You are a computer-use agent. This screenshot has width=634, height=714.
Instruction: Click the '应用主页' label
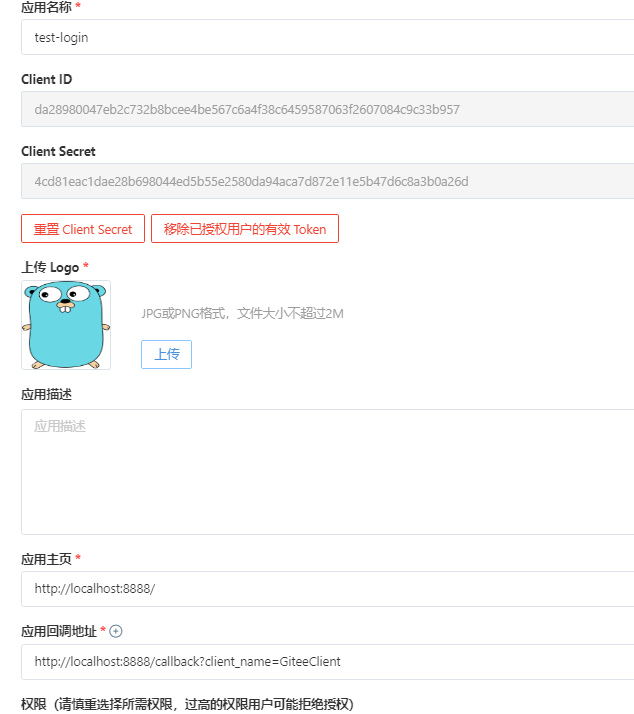[46, 559]
